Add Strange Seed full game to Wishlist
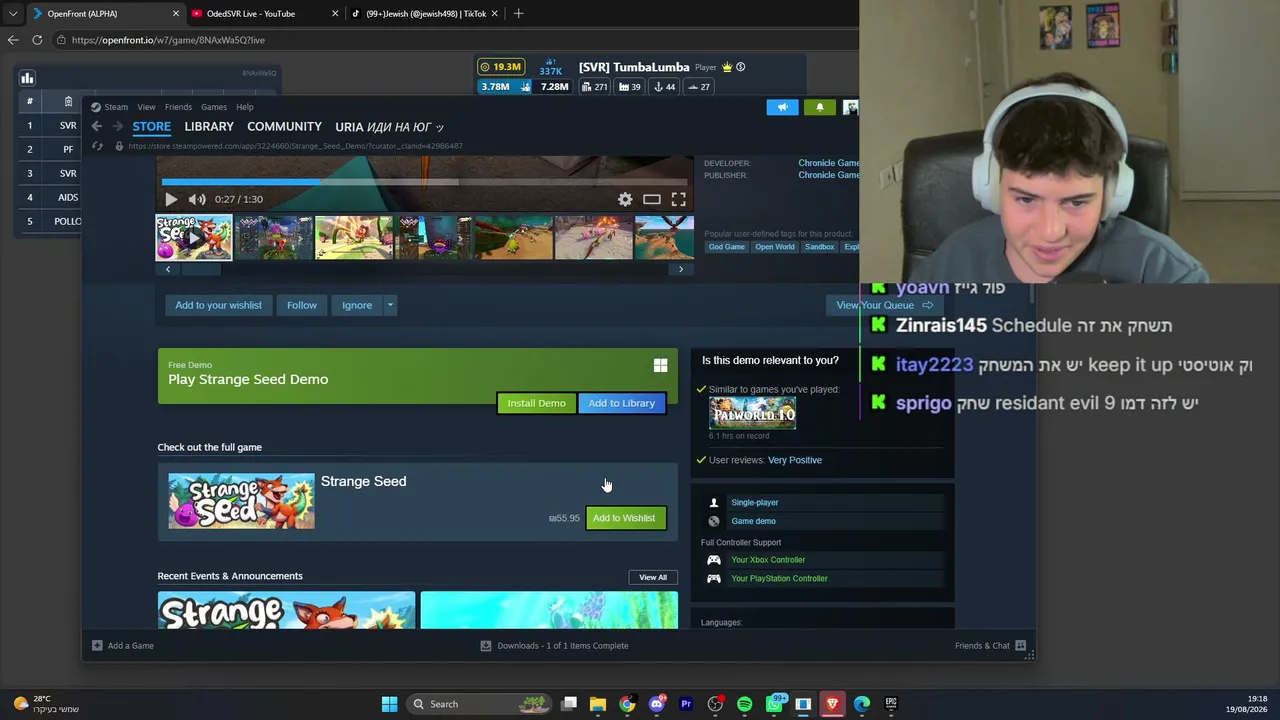 click(624, 518)
